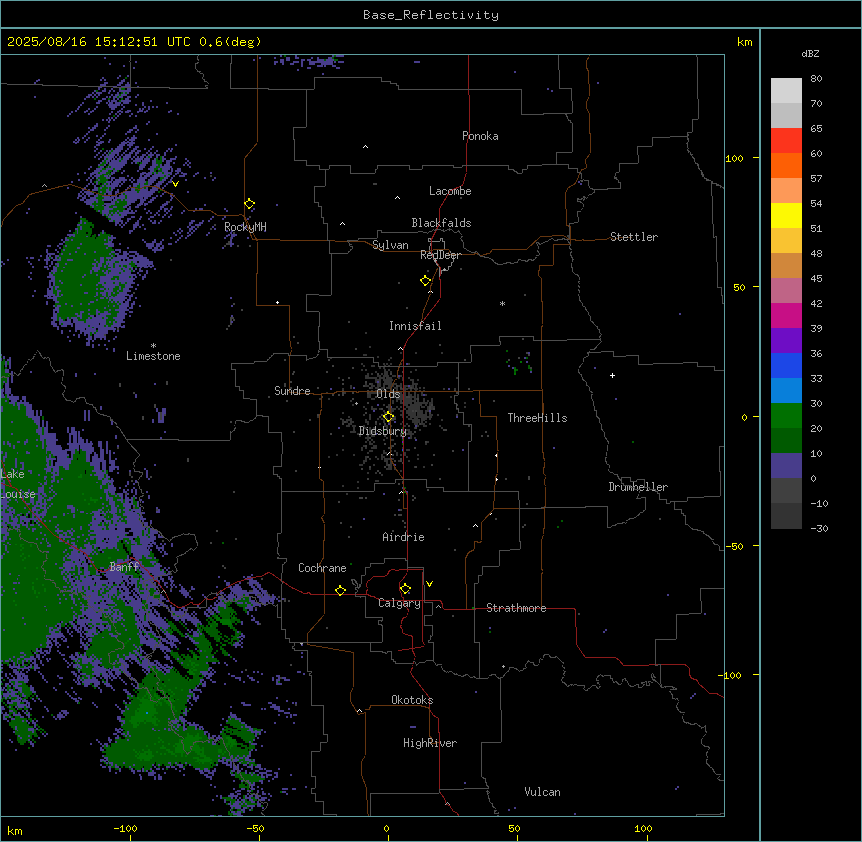Click the white plus marker north of Drumheller

[x=612, y=375]
